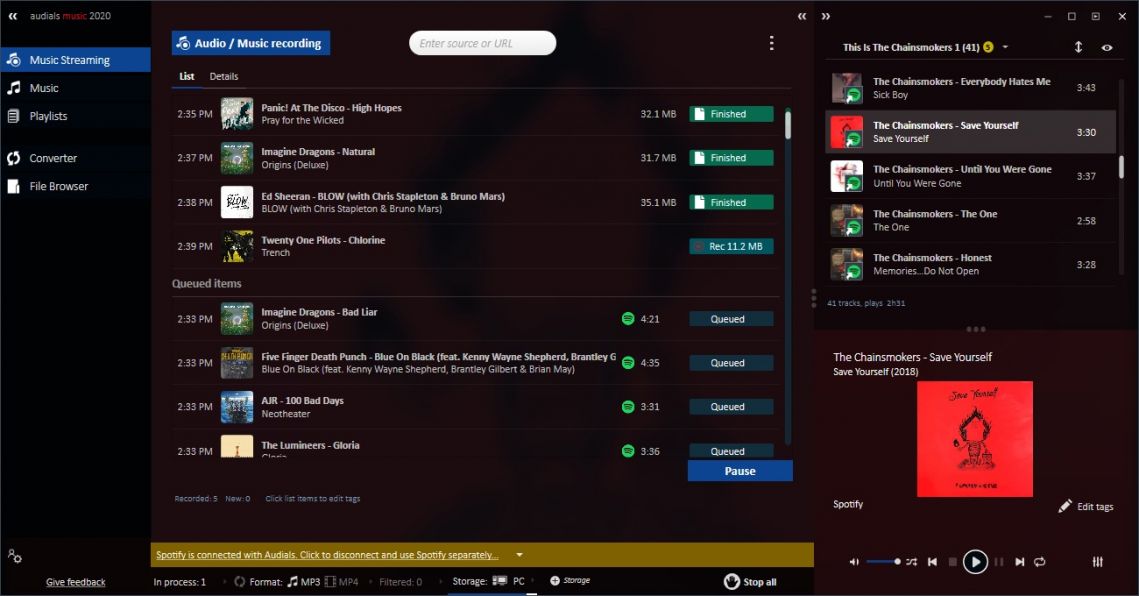The height and width of the screenshot is (596, 1139).
Task: Select MP4 output format
Action: [341, 582]
